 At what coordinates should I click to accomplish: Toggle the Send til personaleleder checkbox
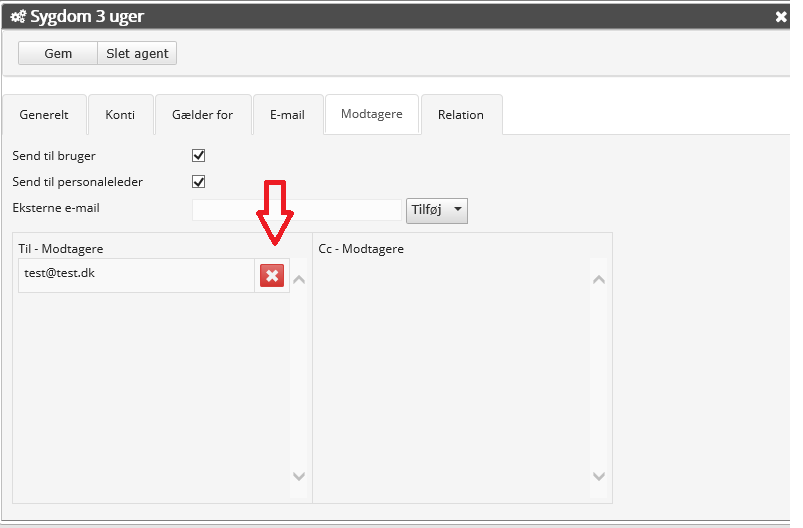point(198,182)
